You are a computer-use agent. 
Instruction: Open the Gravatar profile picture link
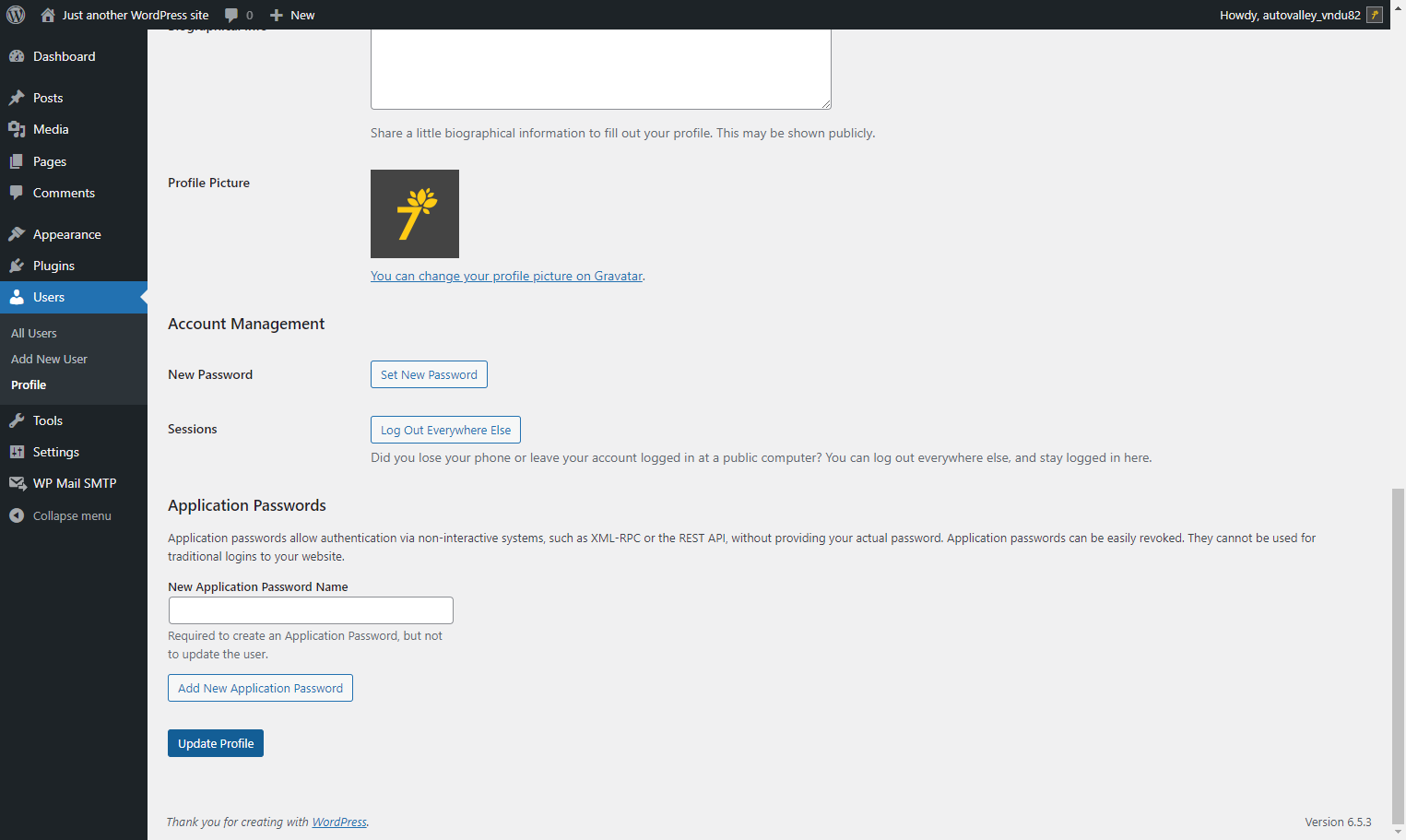506,276
